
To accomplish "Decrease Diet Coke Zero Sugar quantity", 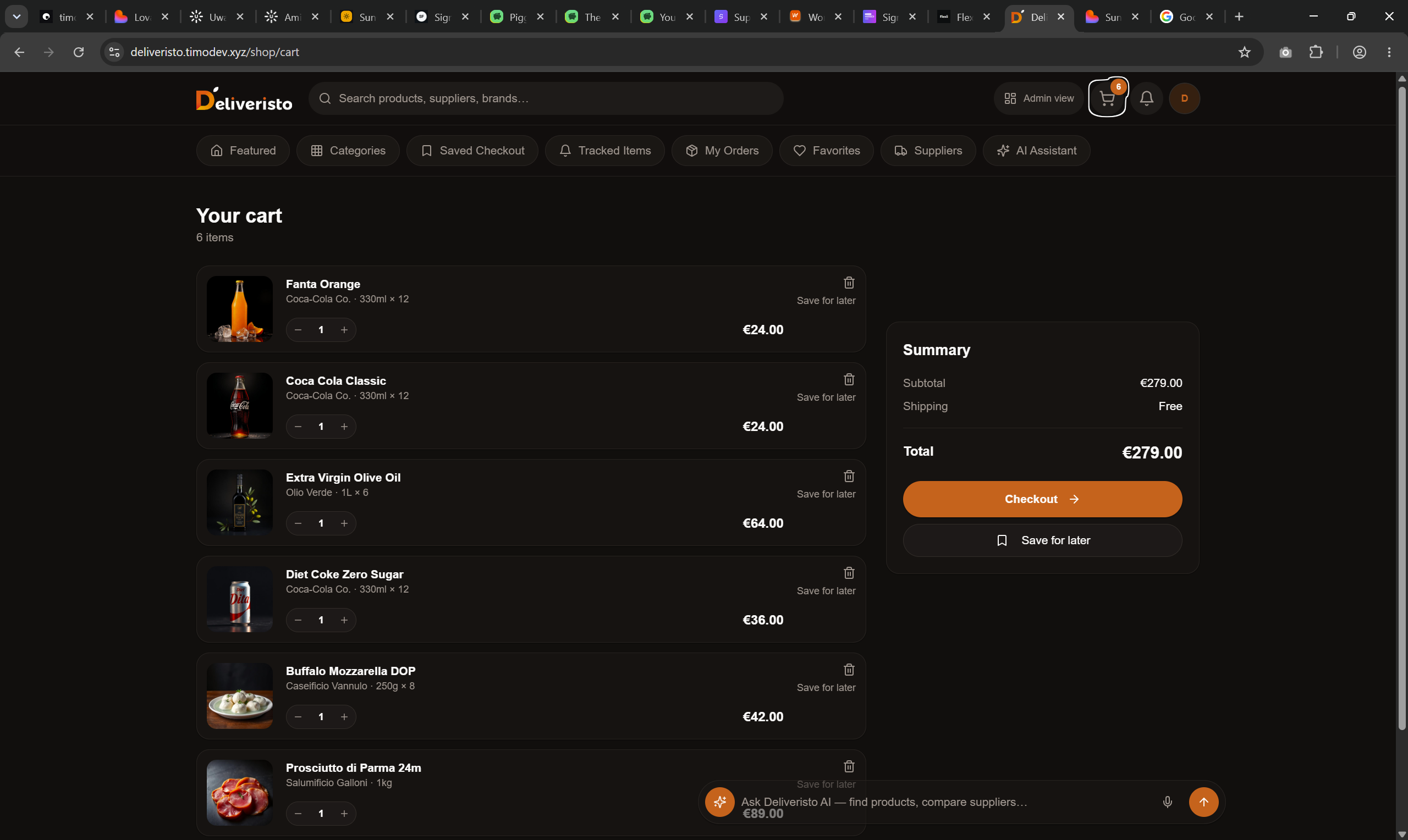I will 298,620.
